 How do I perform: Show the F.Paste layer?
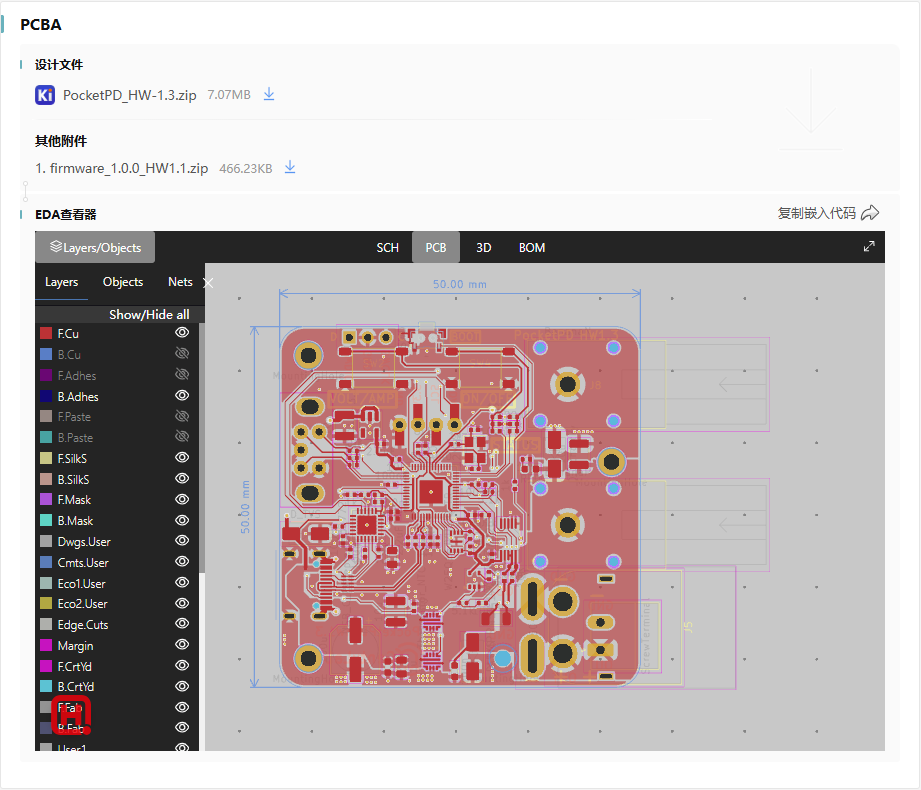tap(182, 416)
